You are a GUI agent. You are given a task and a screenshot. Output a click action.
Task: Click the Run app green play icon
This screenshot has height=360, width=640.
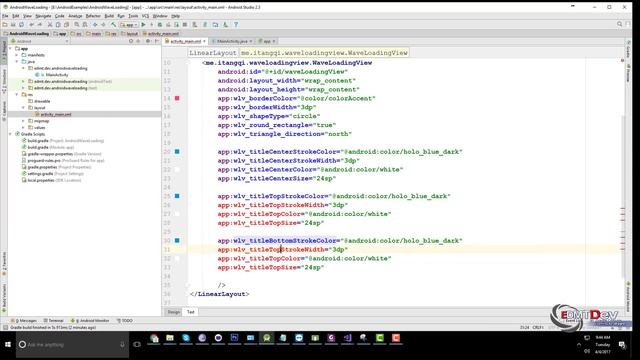143,25
